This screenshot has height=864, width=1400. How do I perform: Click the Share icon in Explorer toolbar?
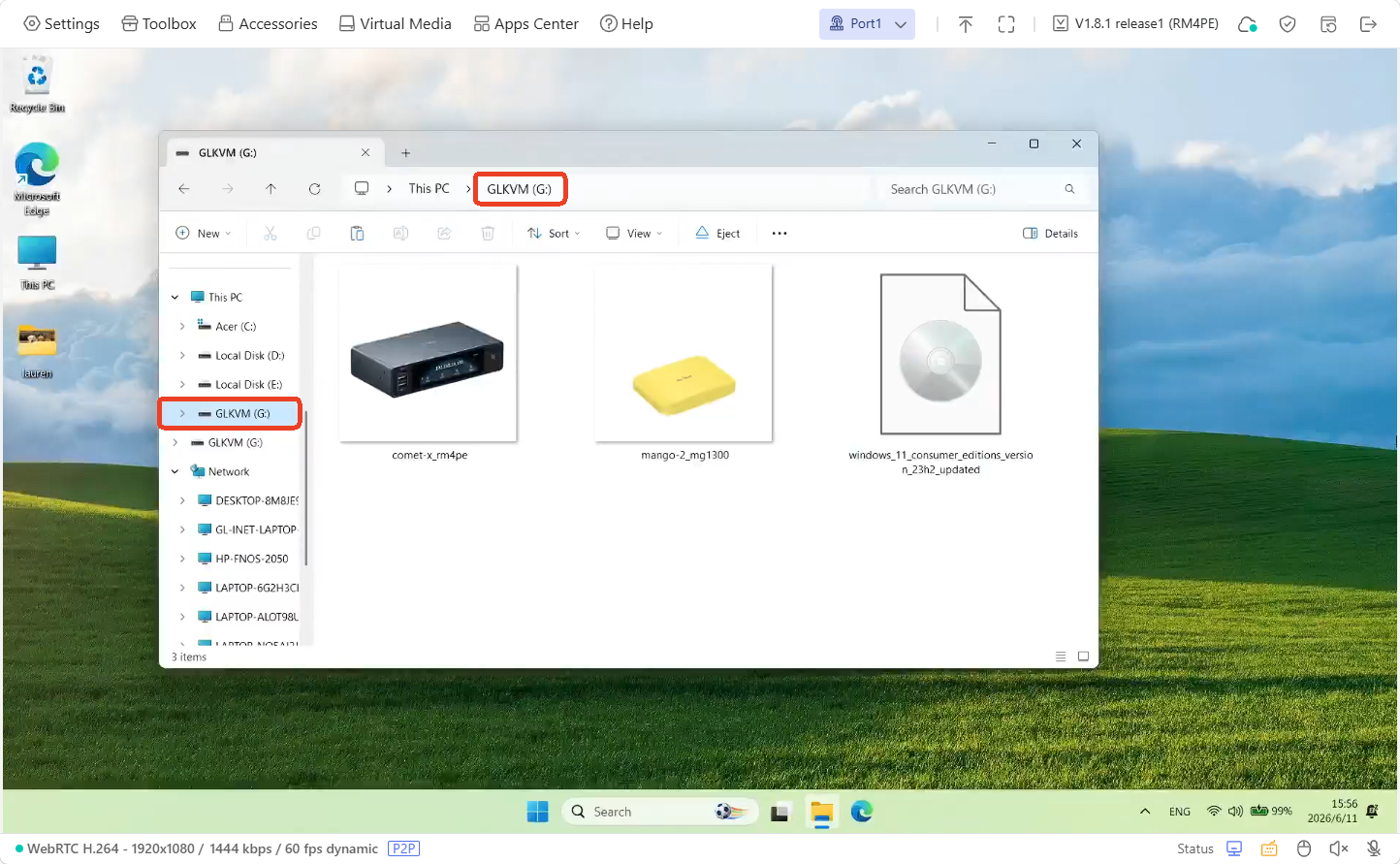444,233
